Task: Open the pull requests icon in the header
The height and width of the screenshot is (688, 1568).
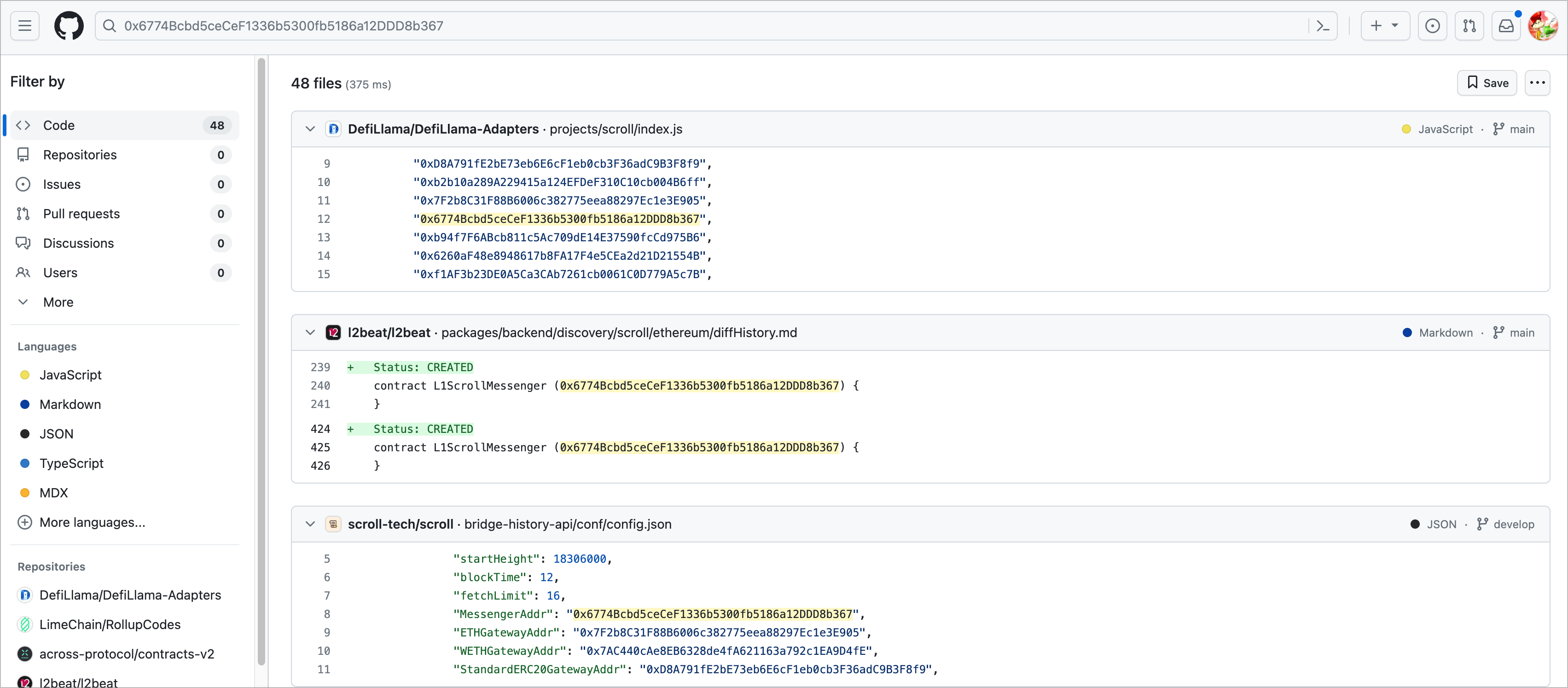Action: (x=1470, y=26)
